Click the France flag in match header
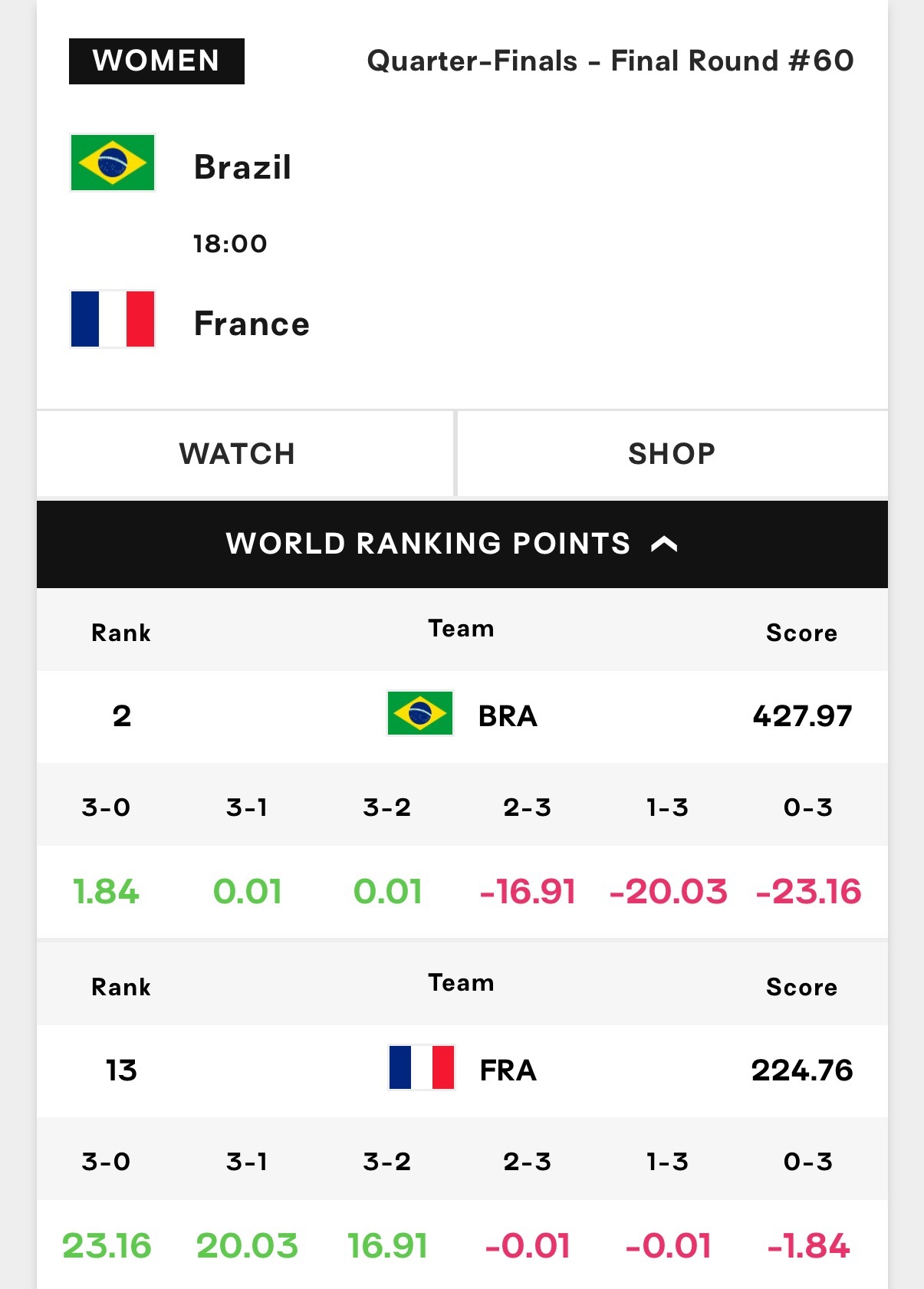Screen dimensions: 924x1289 click(x=113, y=319)
